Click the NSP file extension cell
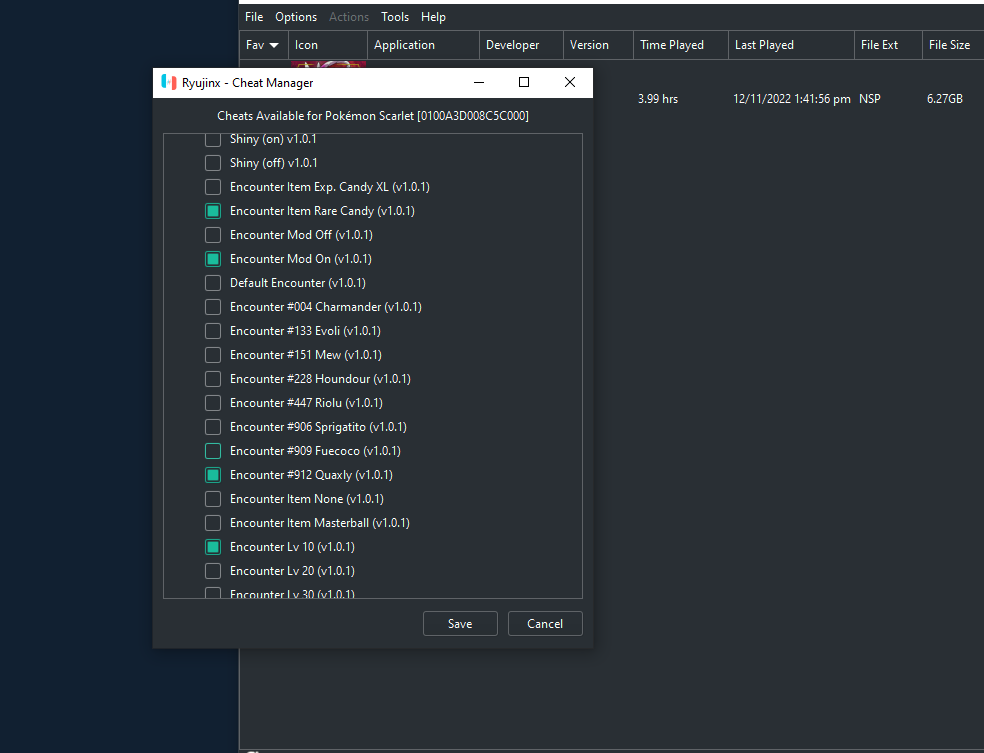Image resolution: width=984 pixels, height=753 pixels. tap(870, 99)
